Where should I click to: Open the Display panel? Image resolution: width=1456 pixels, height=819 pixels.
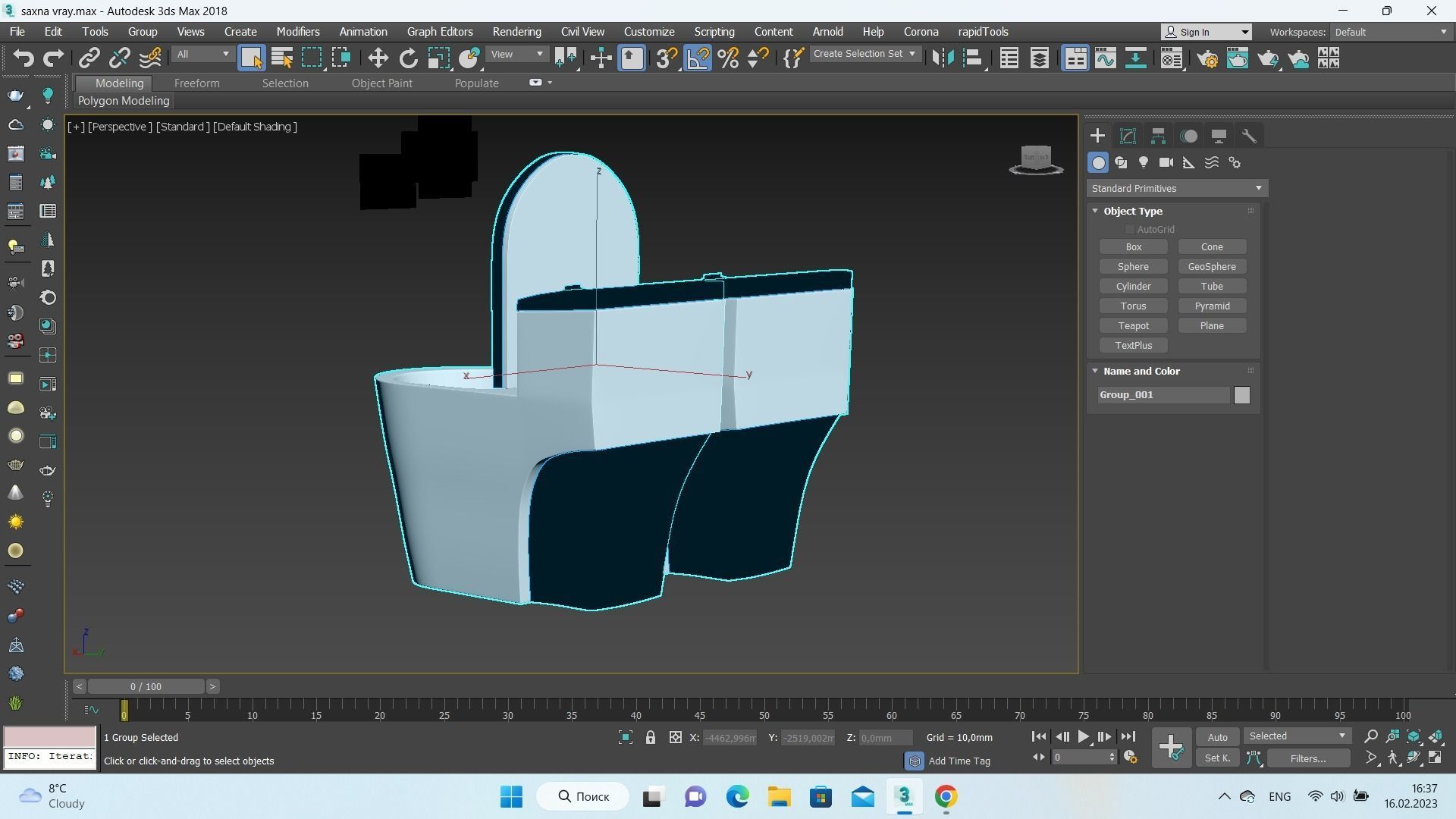click(1219, 136)
